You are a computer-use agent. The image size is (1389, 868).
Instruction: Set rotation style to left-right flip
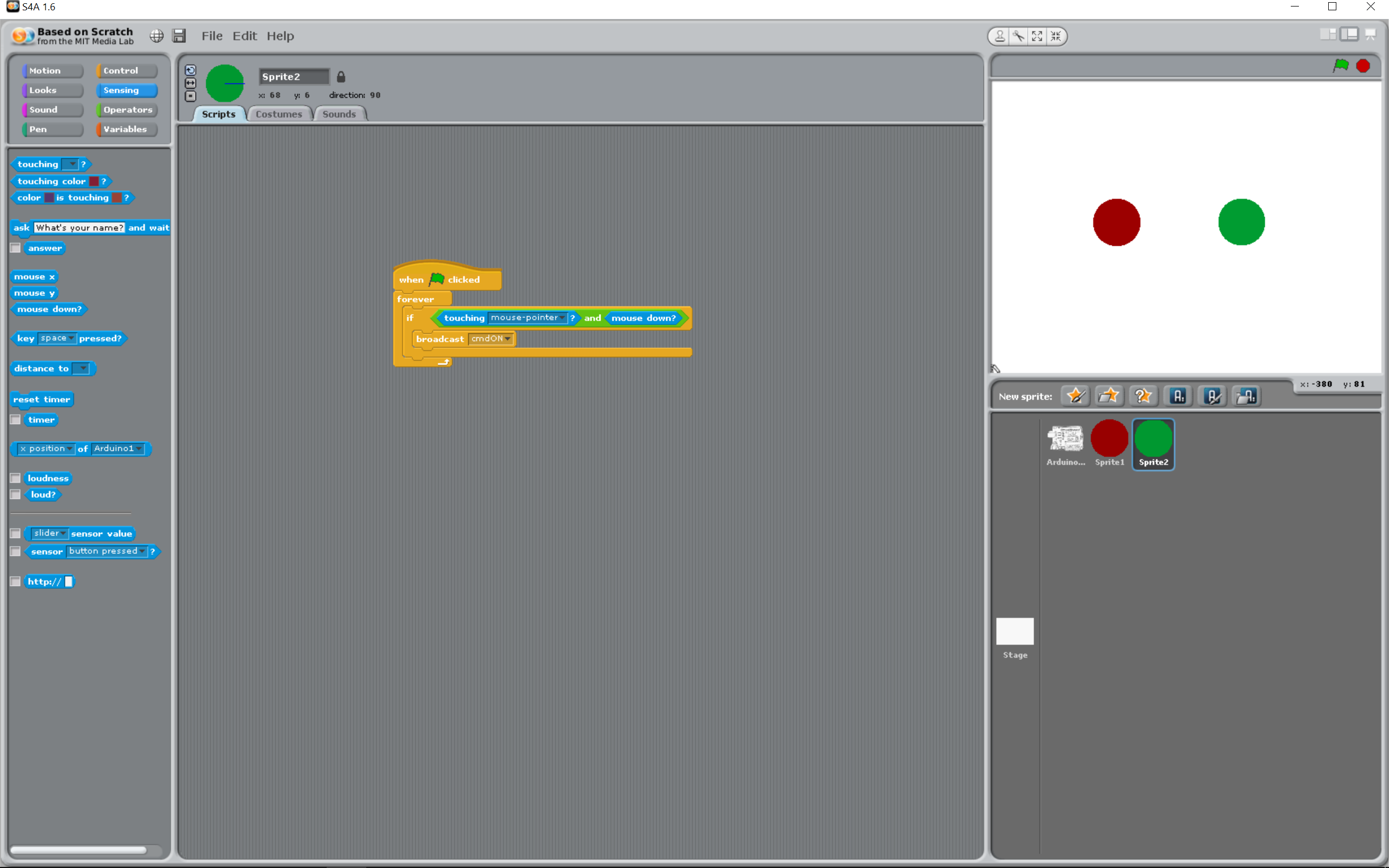click(190, 83)
